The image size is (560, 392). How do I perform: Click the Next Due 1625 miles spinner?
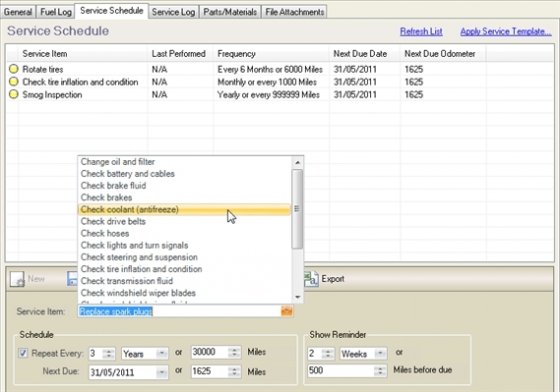[x=234, y=372]
